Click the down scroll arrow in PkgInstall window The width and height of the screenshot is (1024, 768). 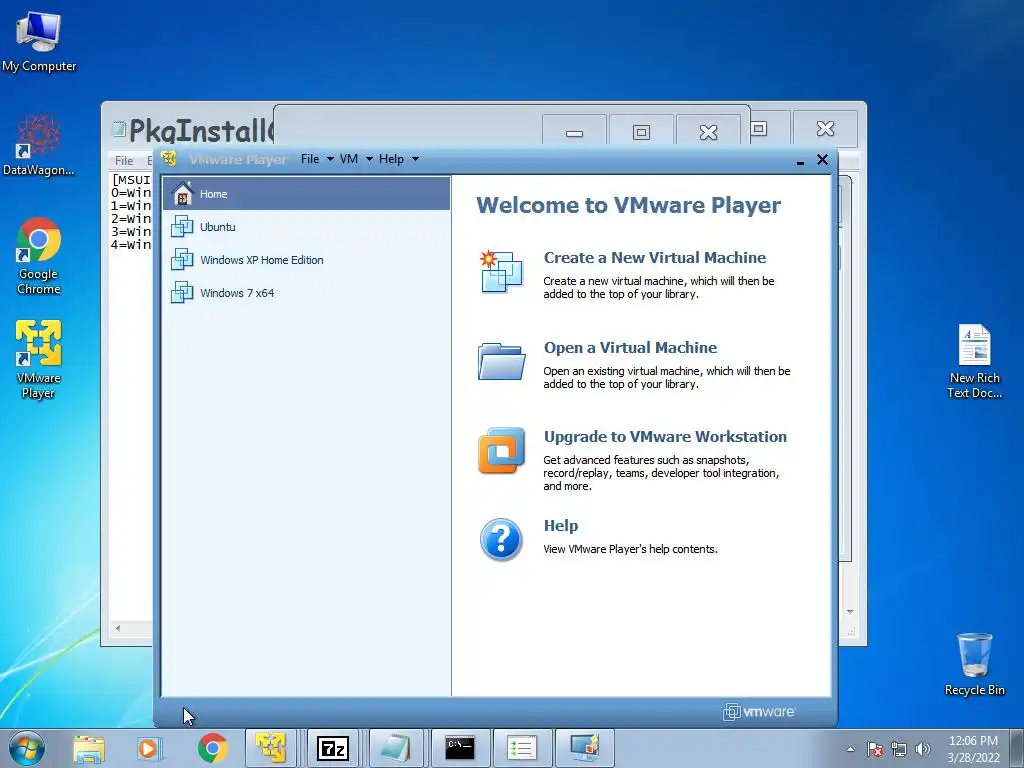tap(850, 612)
